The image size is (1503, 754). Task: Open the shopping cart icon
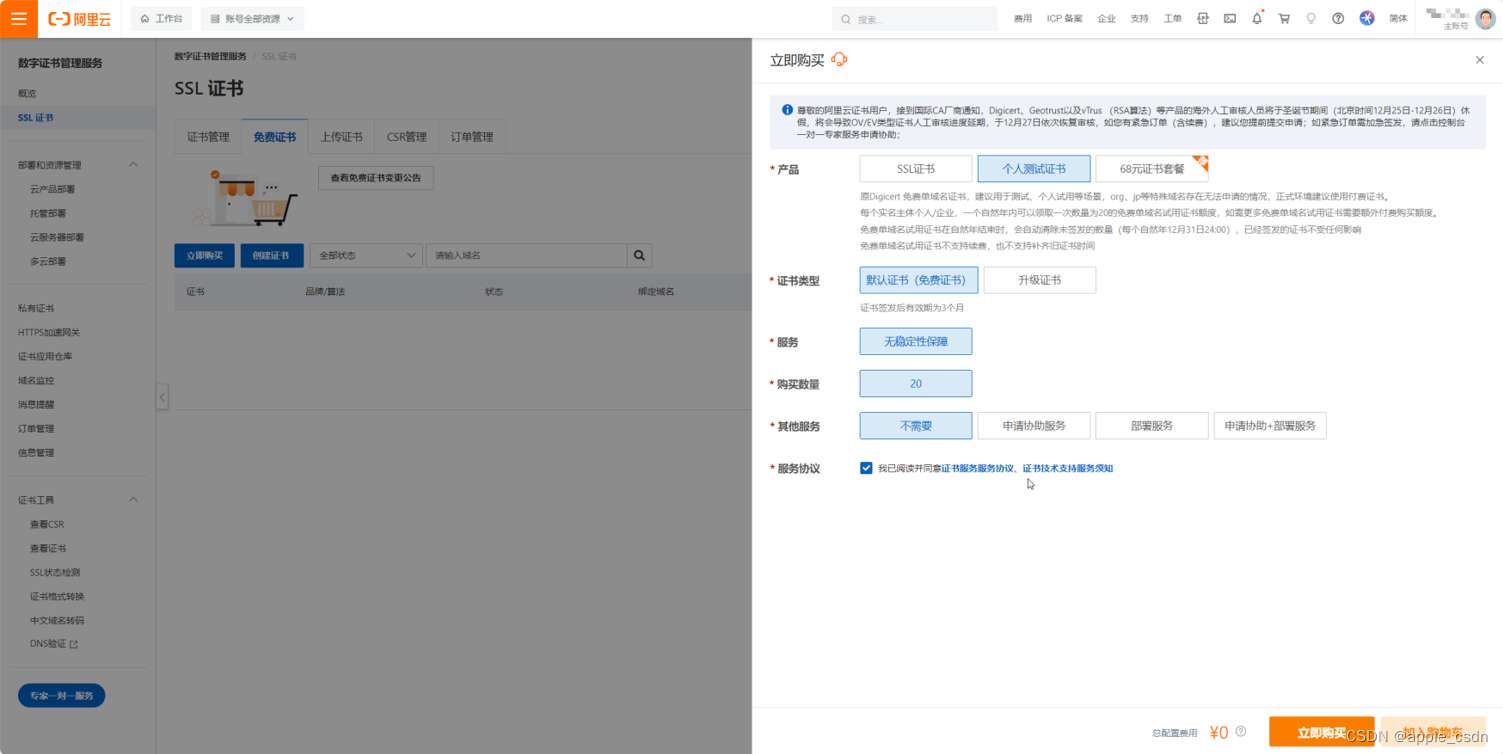click(1284, 19)
